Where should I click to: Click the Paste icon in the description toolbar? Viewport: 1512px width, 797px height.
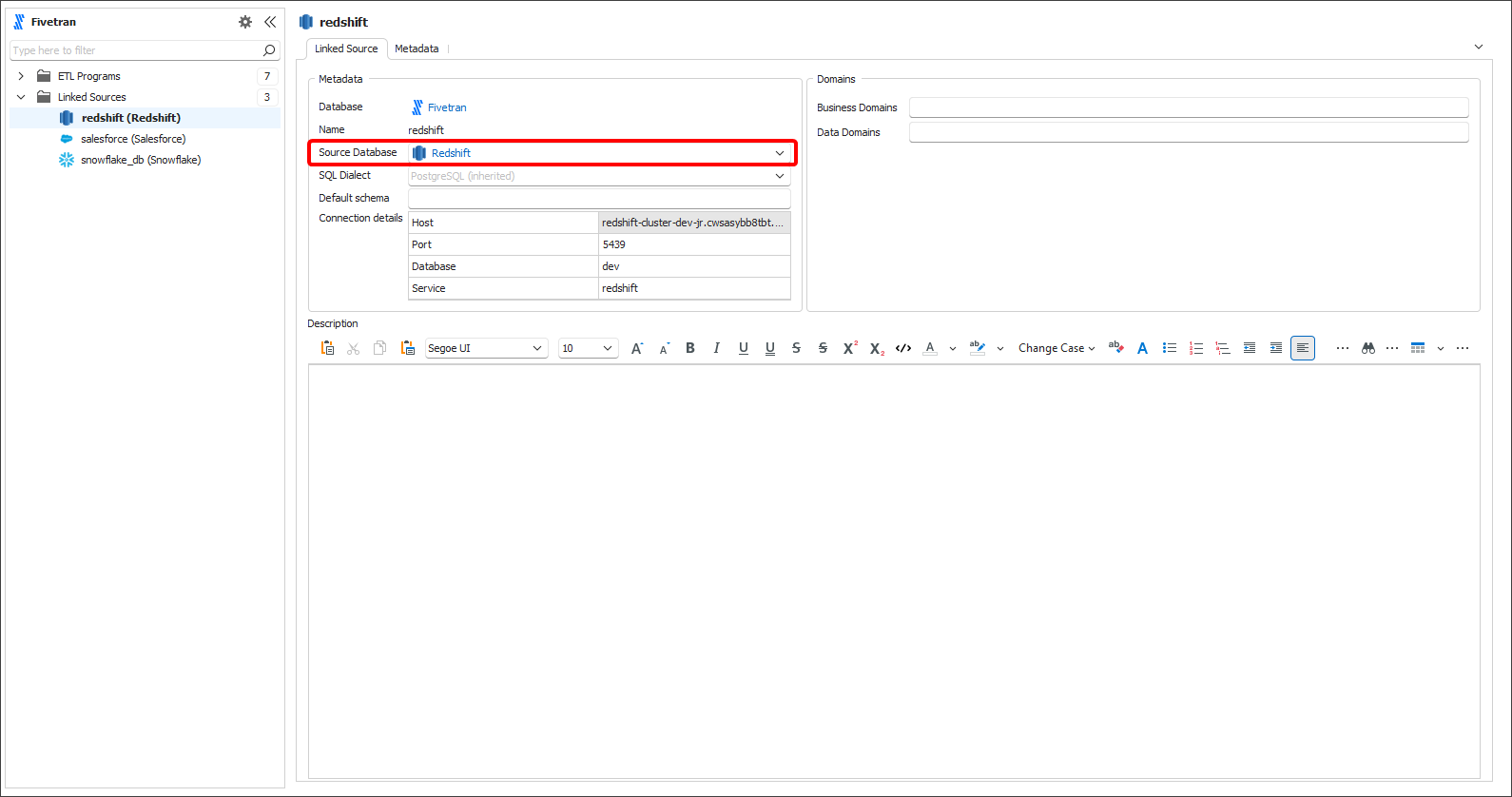[327, 348]
